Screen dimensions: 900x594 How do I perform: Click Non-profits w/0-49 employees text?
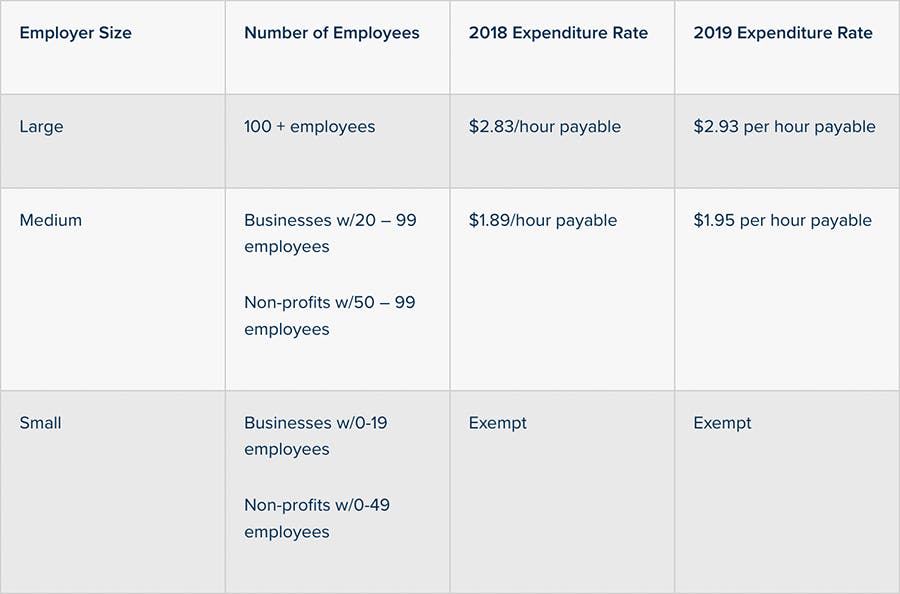[x=317, y=518]
